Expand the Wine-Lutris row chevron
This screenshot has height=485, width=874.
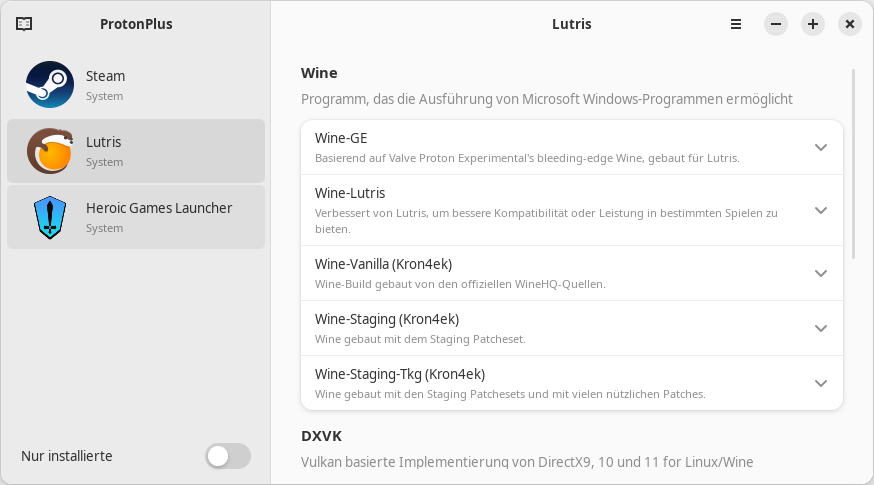point(820,210)
